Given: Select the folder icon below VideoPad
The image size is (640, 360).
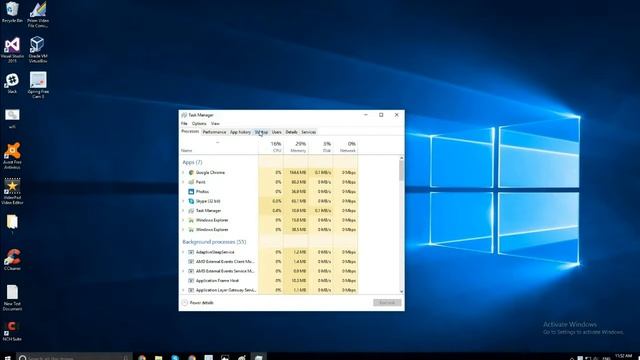Looking at the screenshot, I should click(12, 224).
